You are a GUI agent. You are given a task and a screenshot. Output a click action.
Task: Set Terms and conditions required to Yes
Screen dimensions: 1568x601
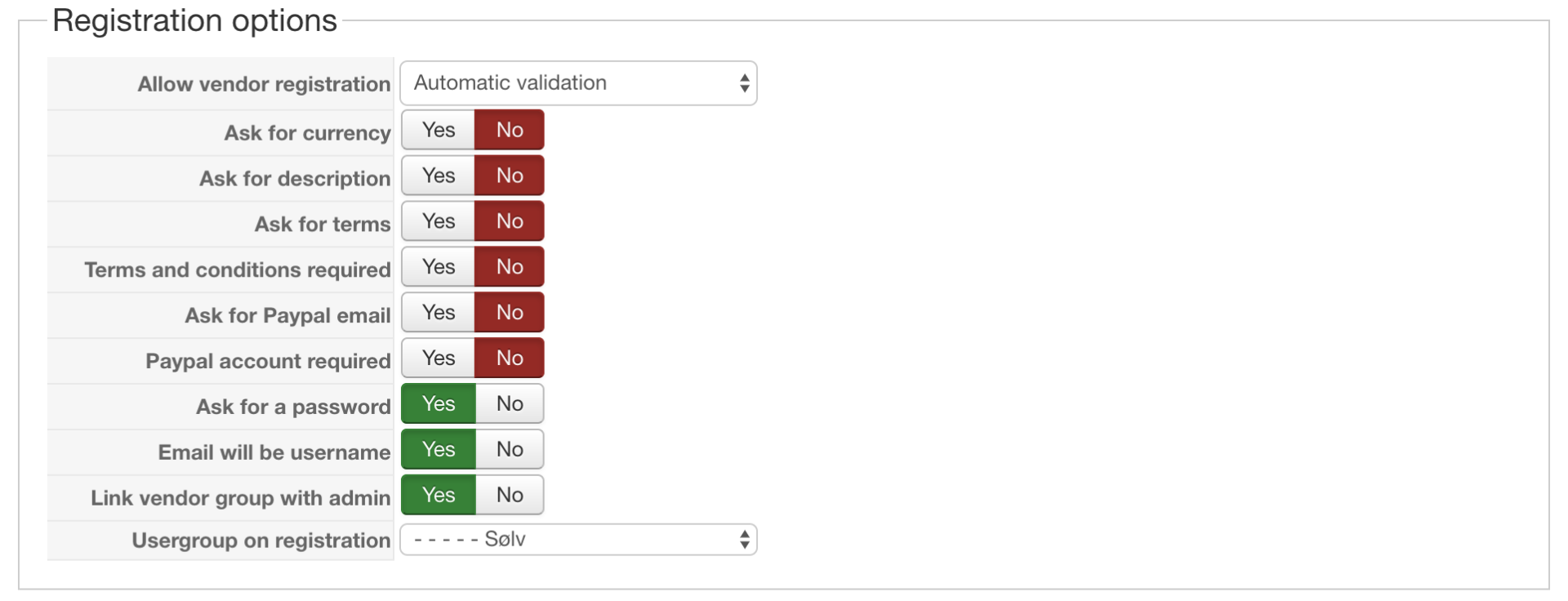coord(439,267)
